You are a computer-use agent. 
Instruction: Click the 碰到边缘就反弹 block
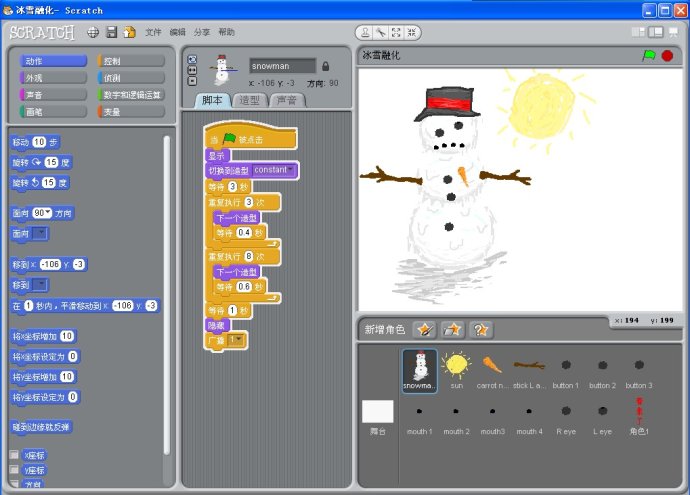coord(40,427)
